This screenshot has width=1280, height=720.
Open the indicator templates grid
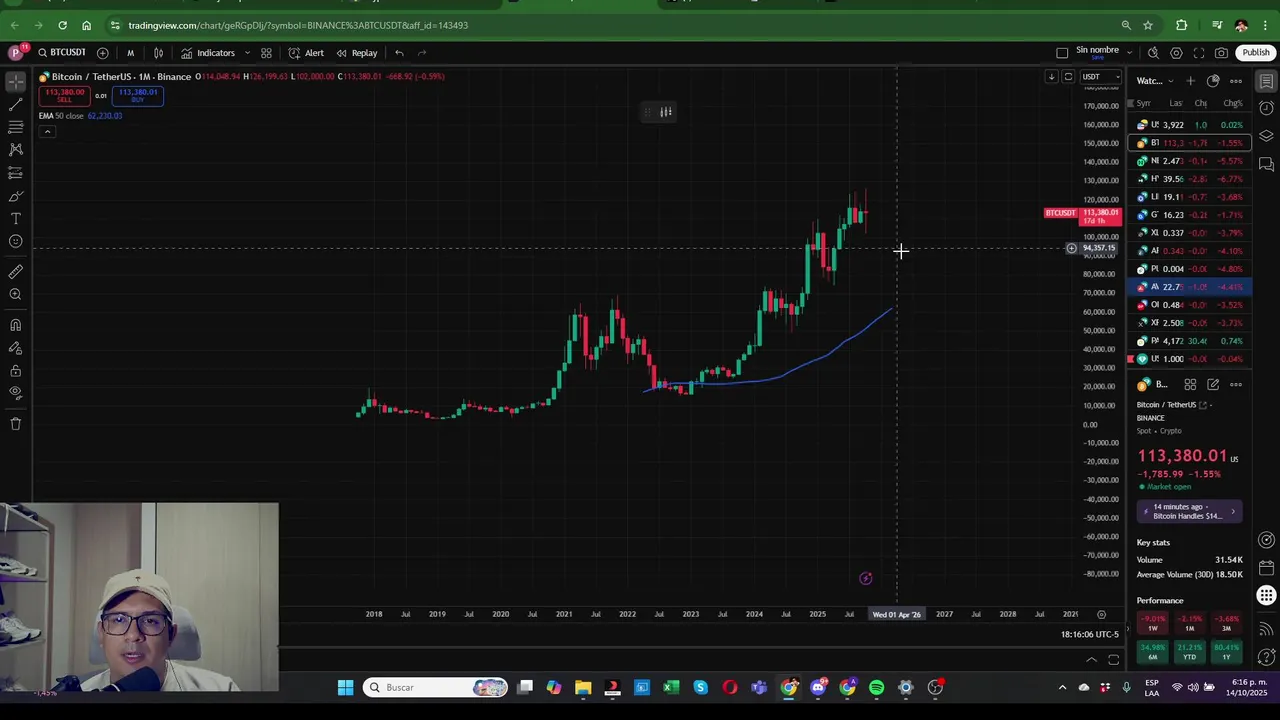click(x=266, y=53)
